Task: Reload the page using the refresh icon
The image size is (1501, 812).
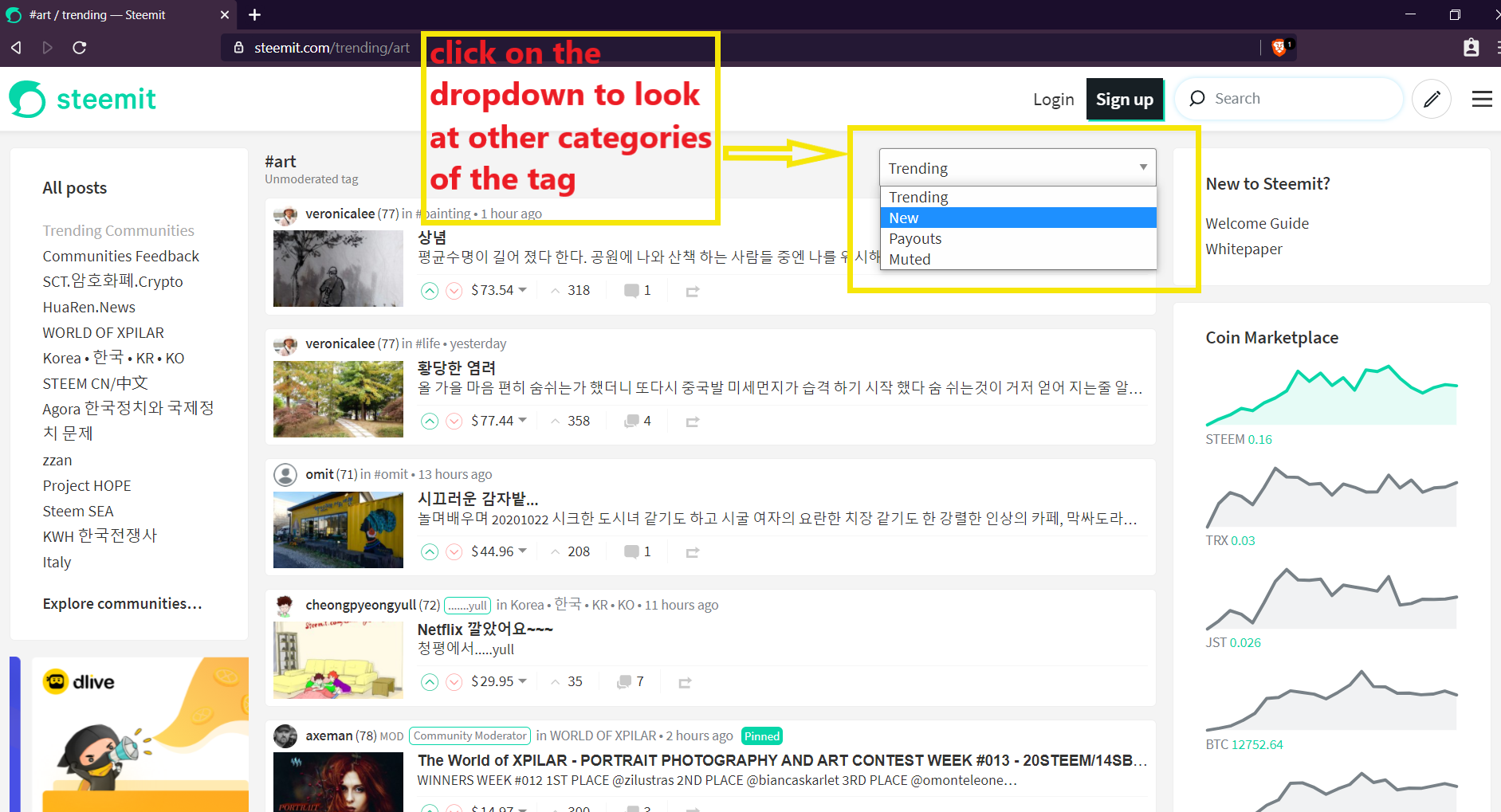Action: pos(80,48)
